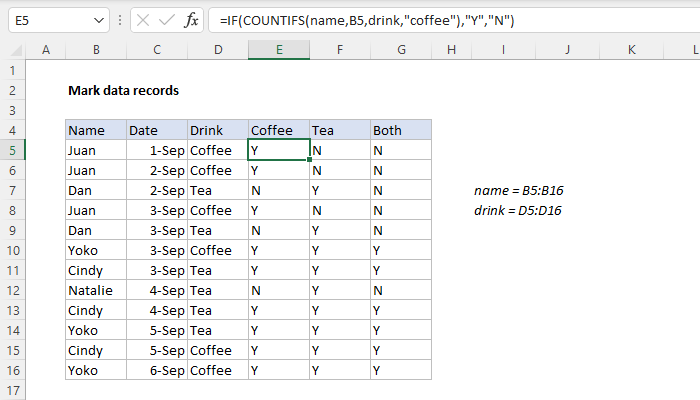Select column B header
This screenshot has width=700, height=400.
click(x=95, y=49)
